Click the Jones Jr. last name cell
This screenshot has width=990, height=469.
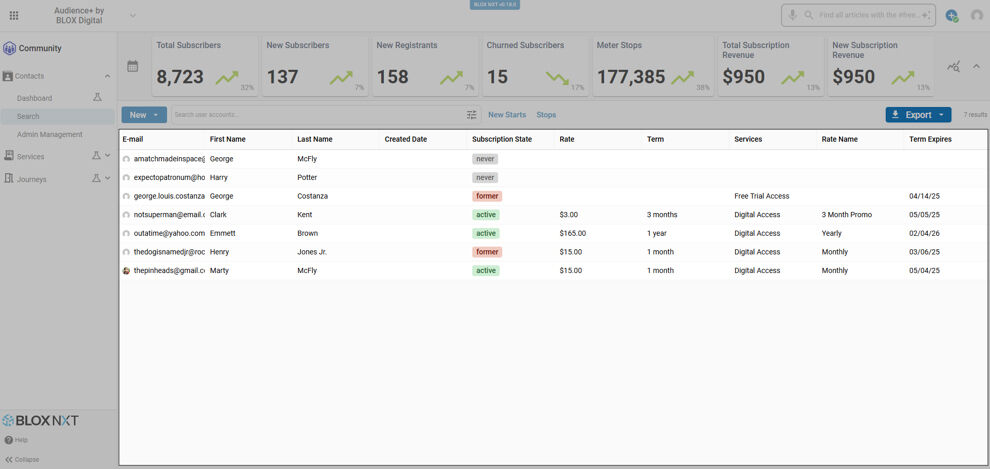click(312, 252)
